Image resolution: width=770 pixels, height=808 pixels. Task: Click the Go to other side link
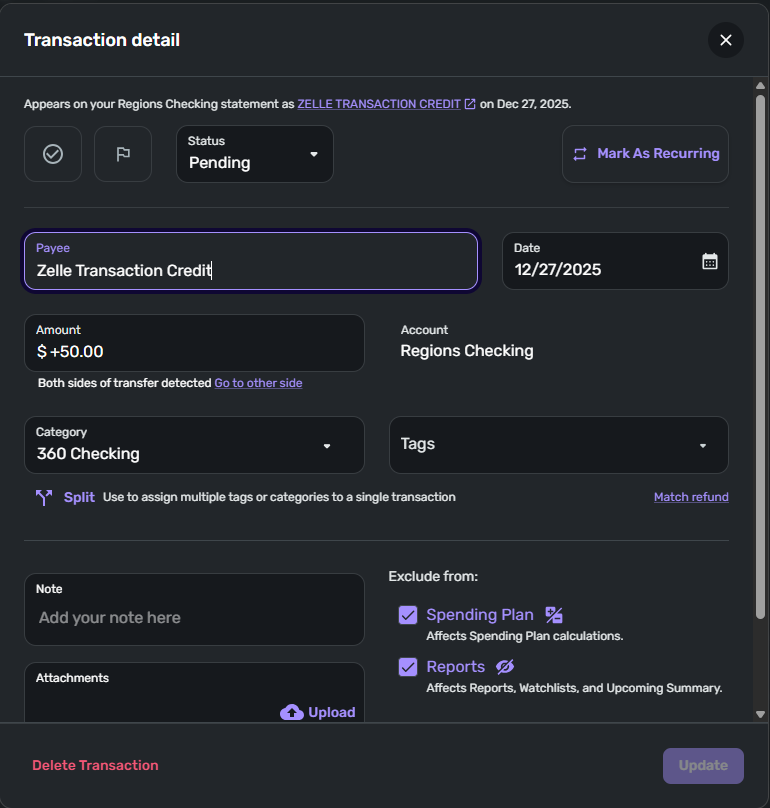click(258, 383)
